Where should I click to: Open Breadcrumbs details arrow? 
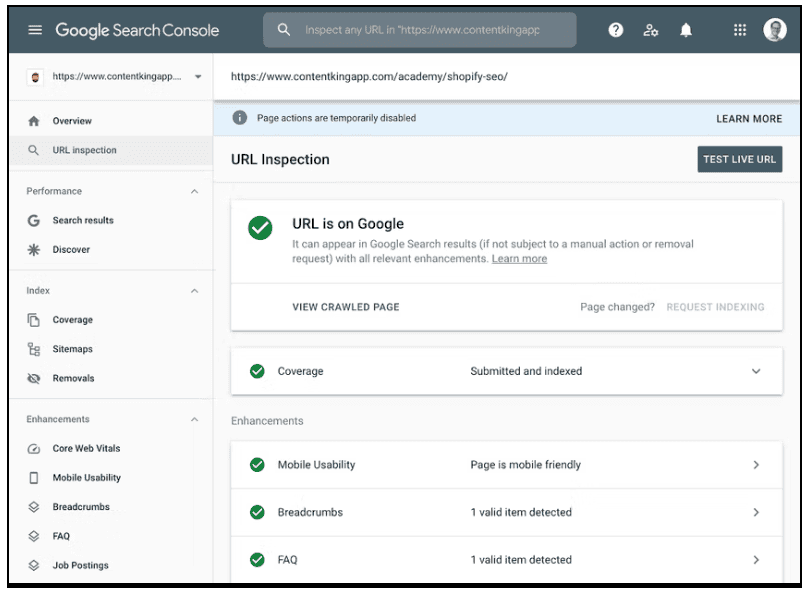point(756,512)
